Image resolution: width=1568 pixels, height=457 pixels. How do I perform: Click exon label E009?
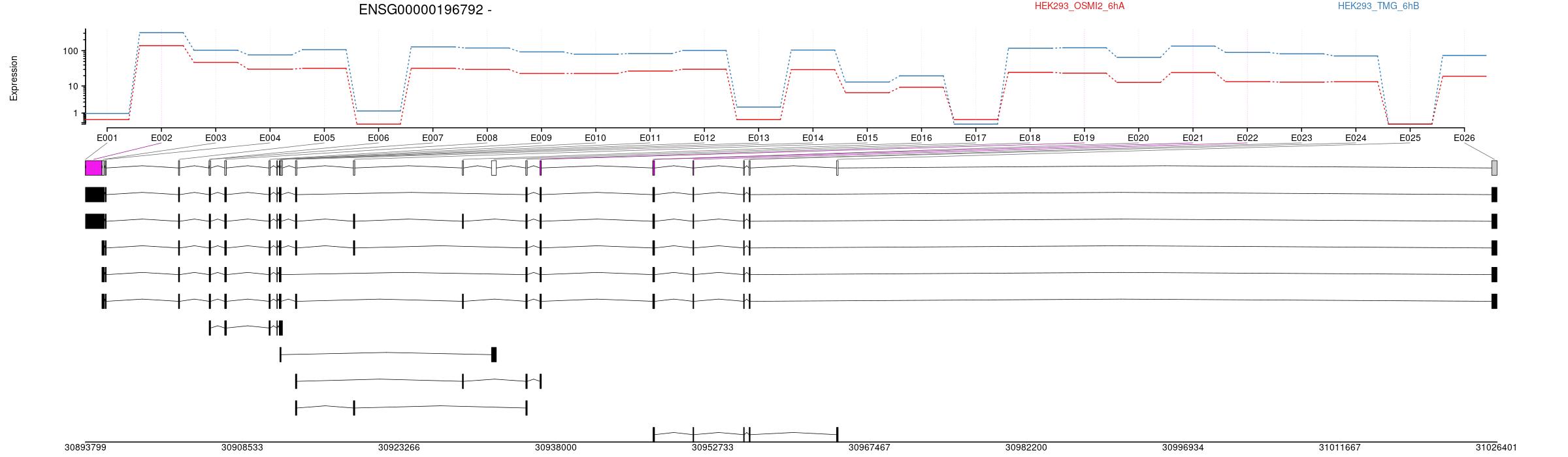tap(541, 138)
